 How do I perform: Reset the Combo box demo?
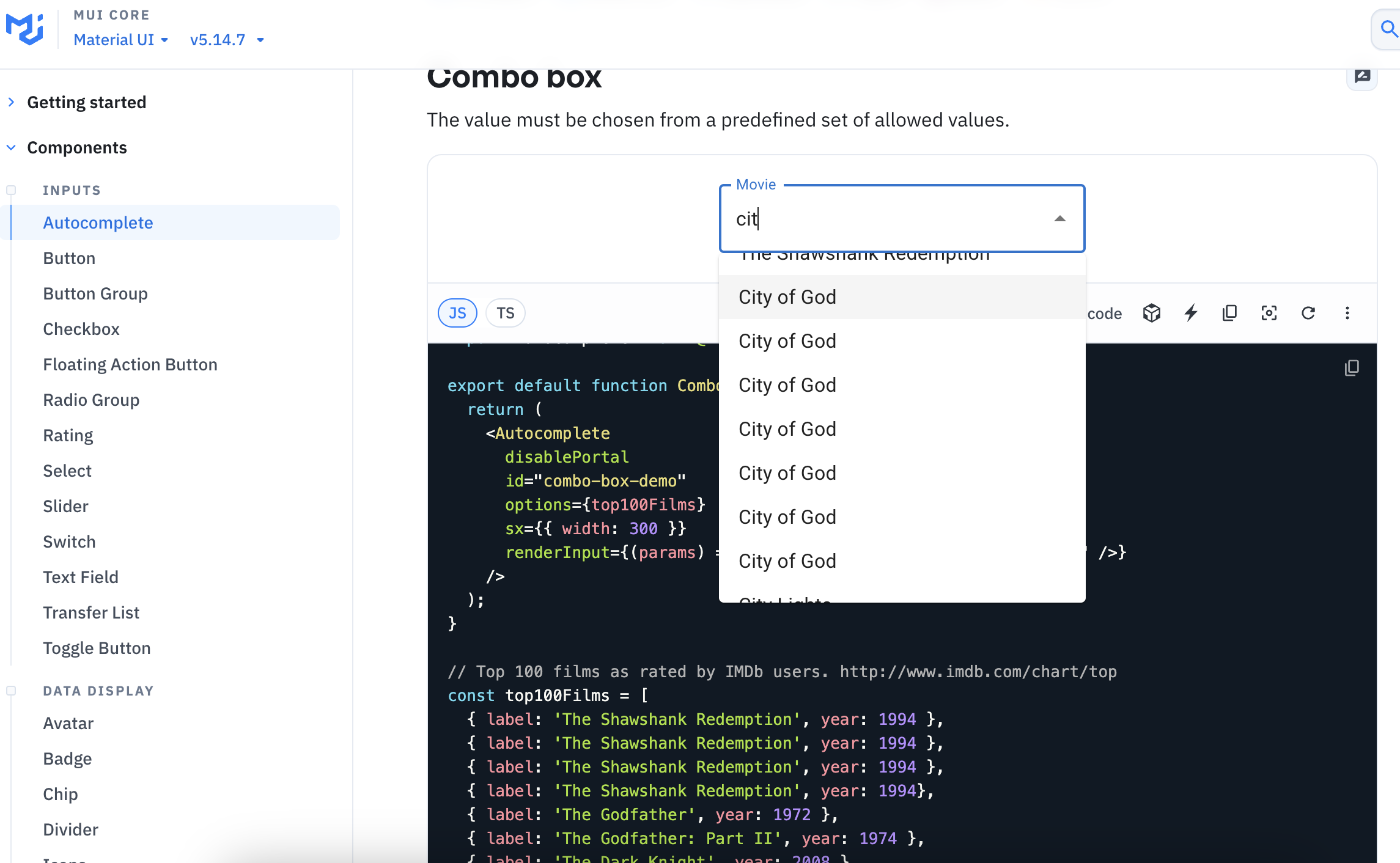(x=1308, y=313)
